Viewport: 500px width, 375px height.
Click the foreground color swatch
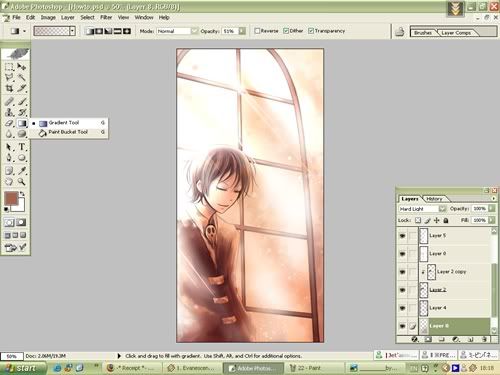click(11, 199)
